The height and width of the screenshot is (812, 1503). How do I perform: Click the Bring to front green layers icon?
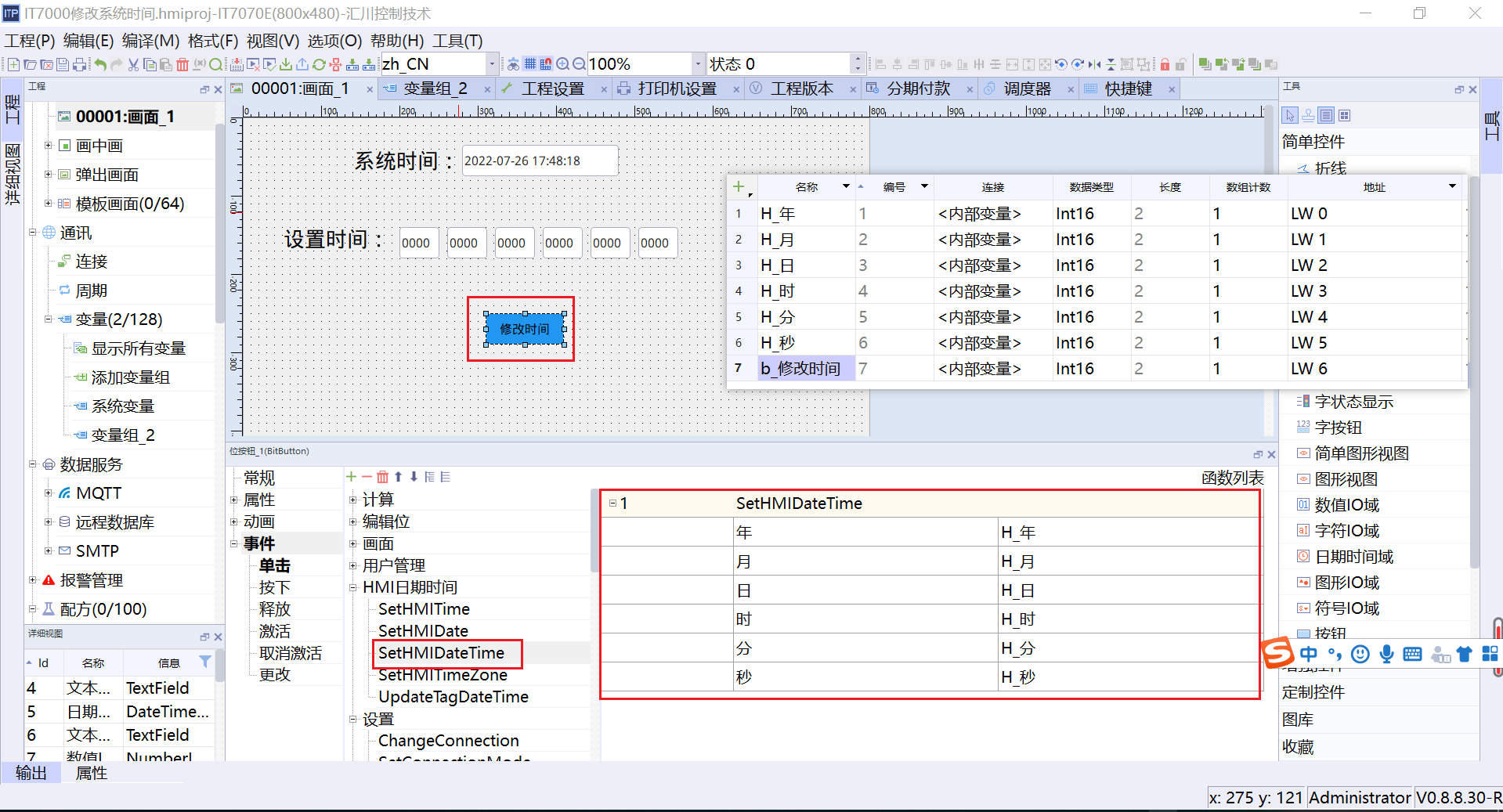(x=1205, y=64)
